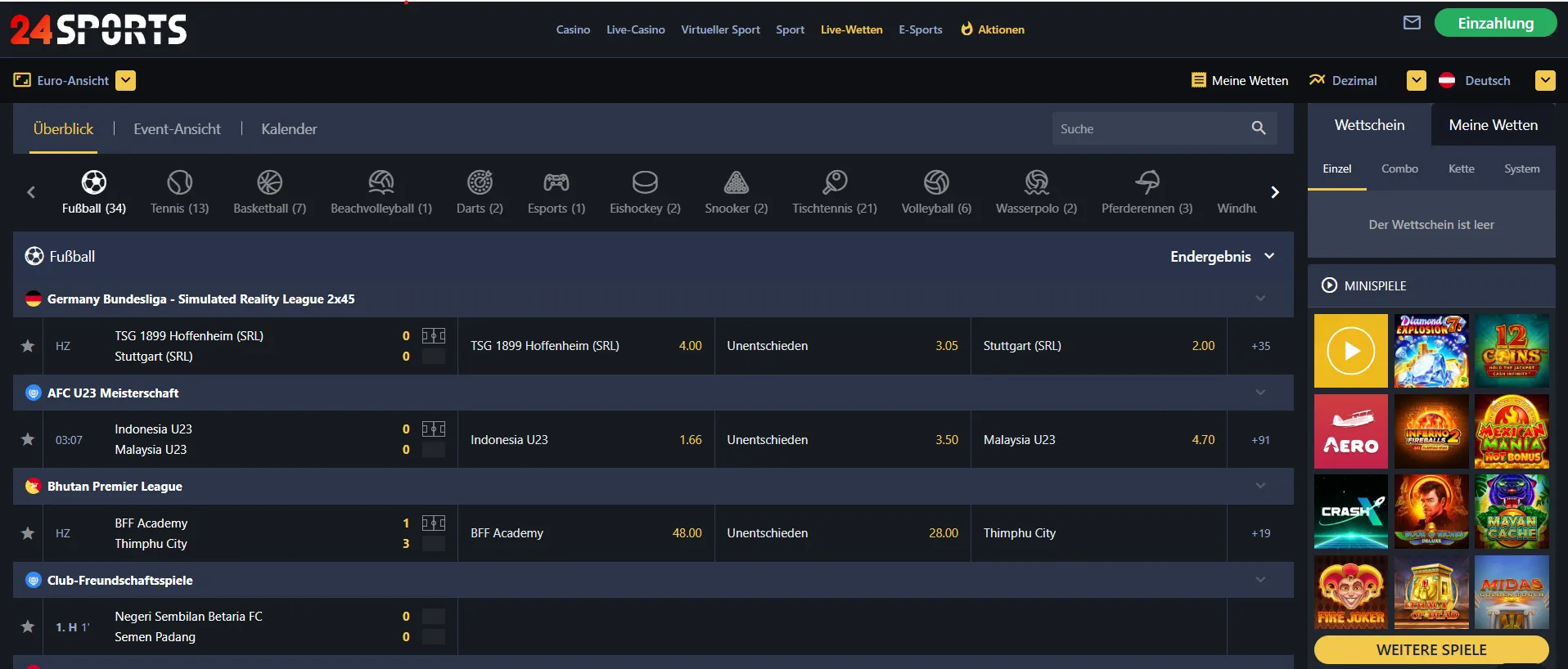
Task: Open Darts (2) category
Action: (480, 192)
